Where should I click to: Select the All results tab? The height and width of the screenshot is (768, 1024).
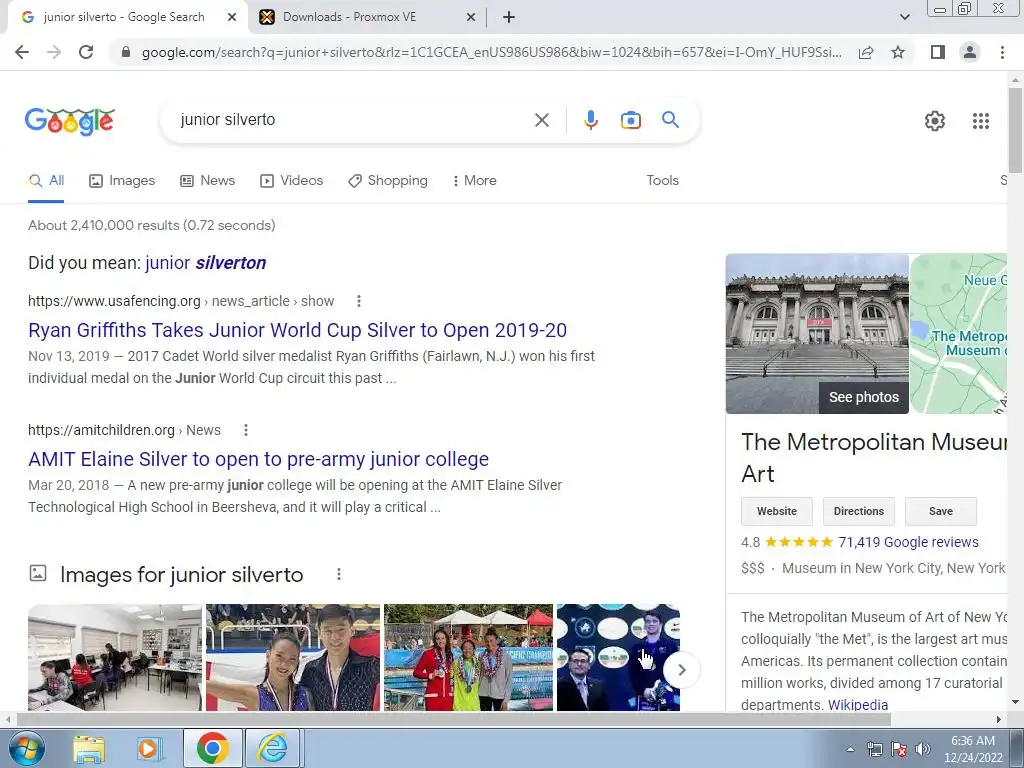[46, 181]
